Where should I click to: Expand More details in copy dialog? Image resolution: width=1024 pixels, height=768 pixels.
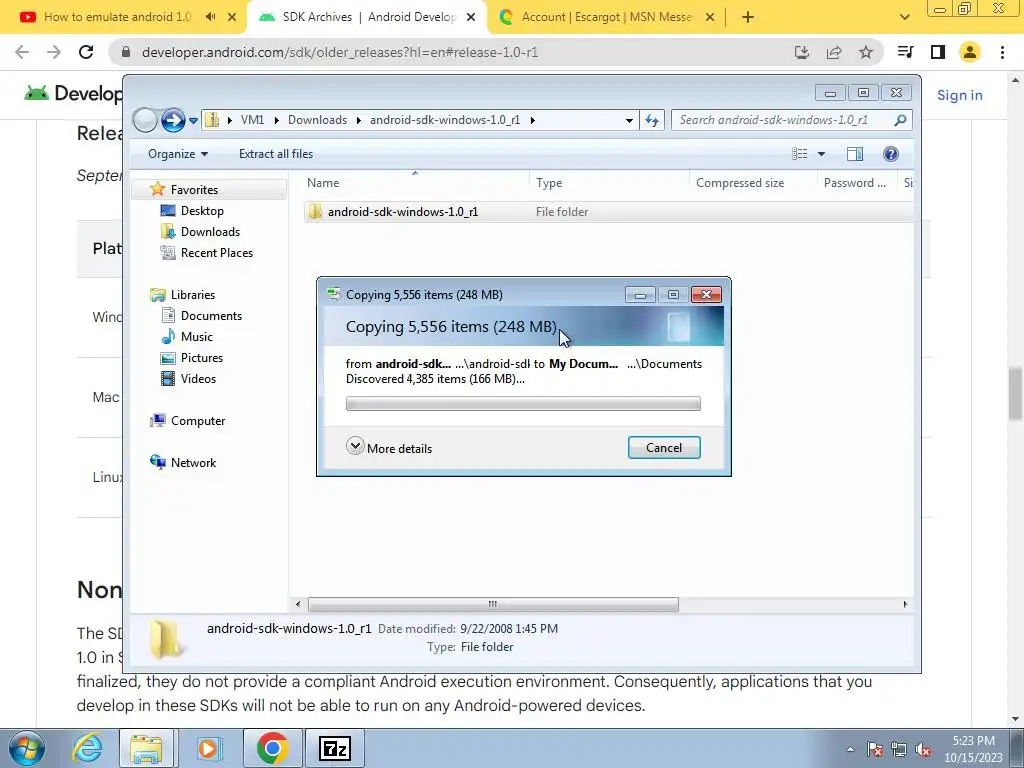[389, 447]
